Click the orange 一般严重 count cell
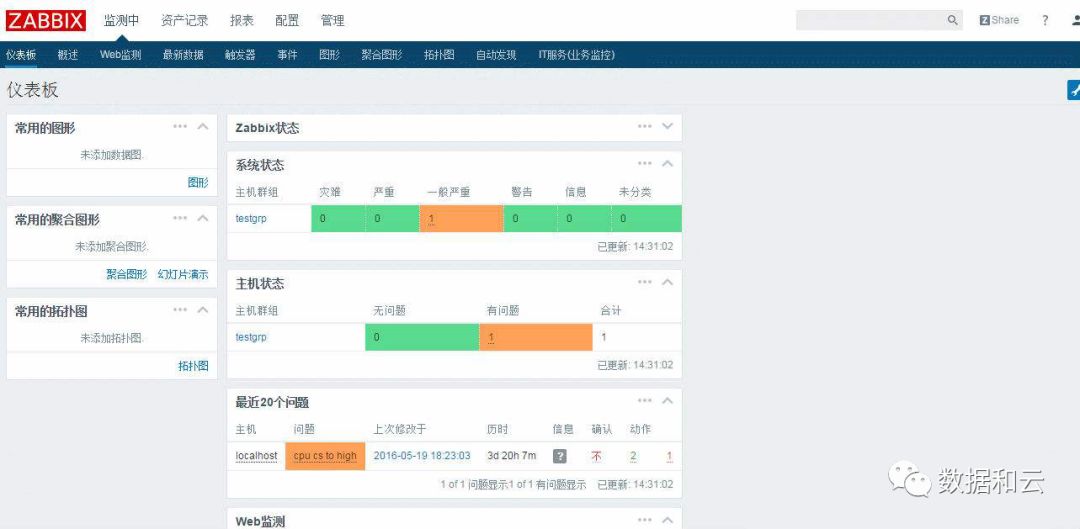The height and width of the screenshot is (529, 1080). (x=461, y=218)
